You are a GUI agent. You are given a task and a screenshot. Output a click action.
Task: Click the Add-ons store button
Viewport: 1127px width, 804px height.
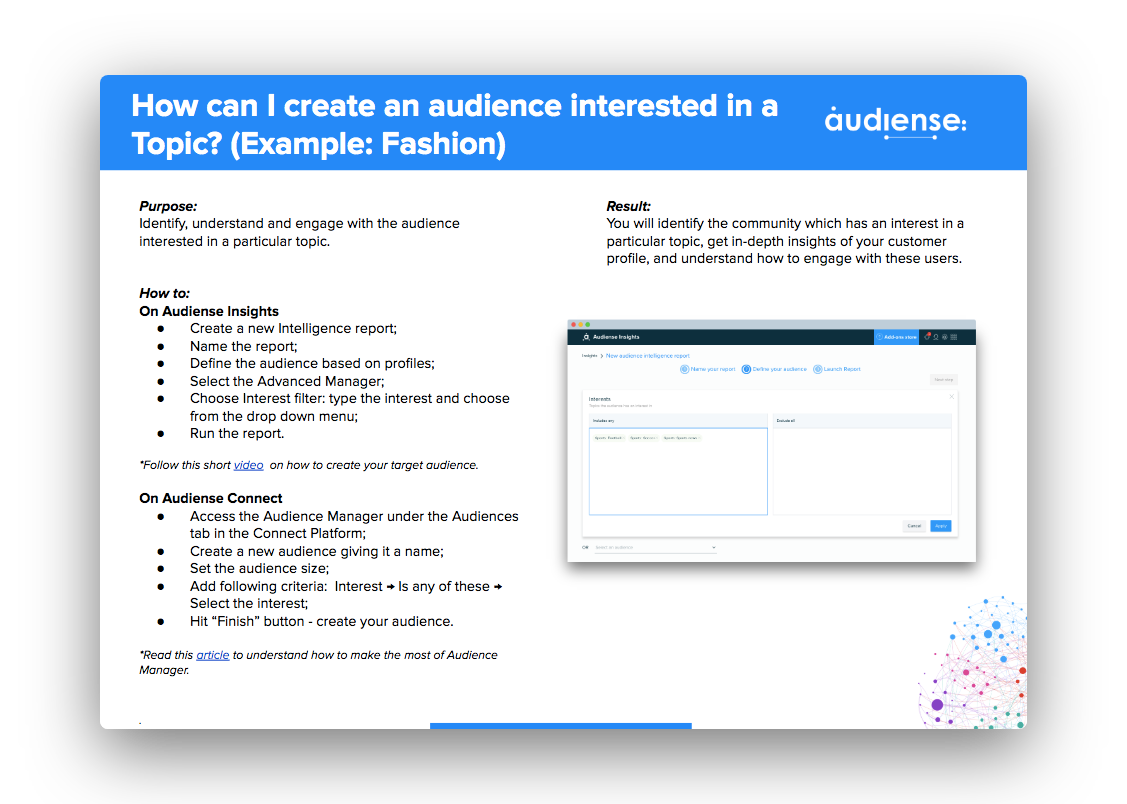896,337
